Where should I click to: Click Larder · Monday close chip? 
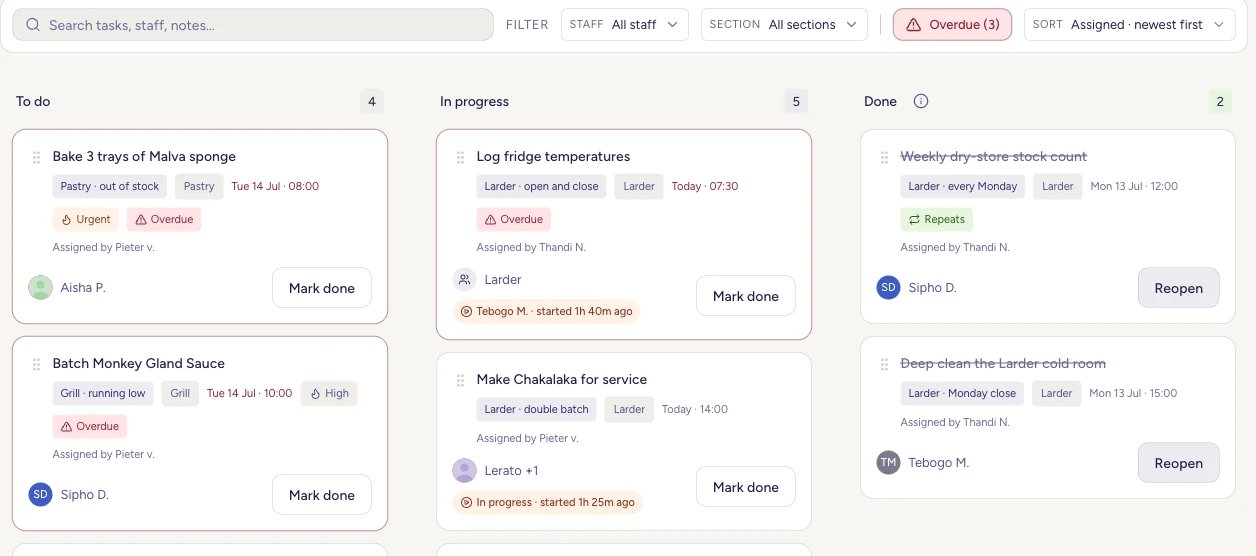coord(962,393)
